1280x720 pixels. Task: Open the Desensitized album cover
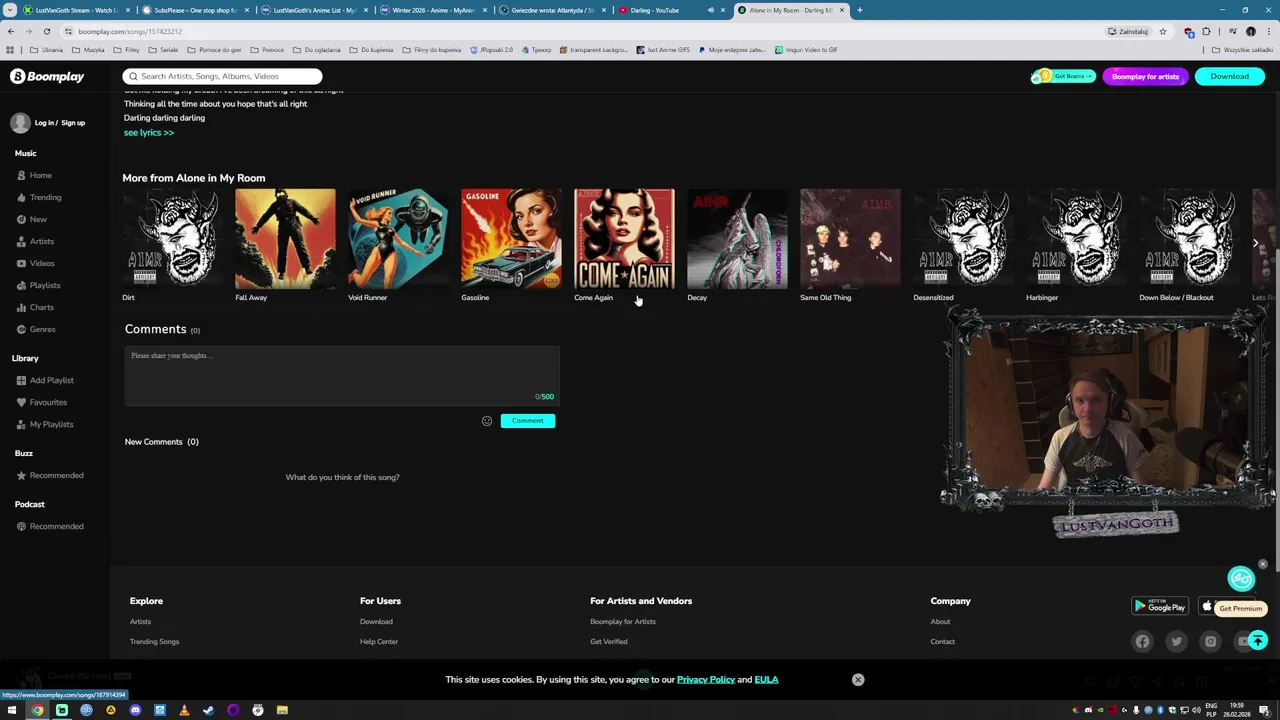pyautogui.click(x=963, y=239)
